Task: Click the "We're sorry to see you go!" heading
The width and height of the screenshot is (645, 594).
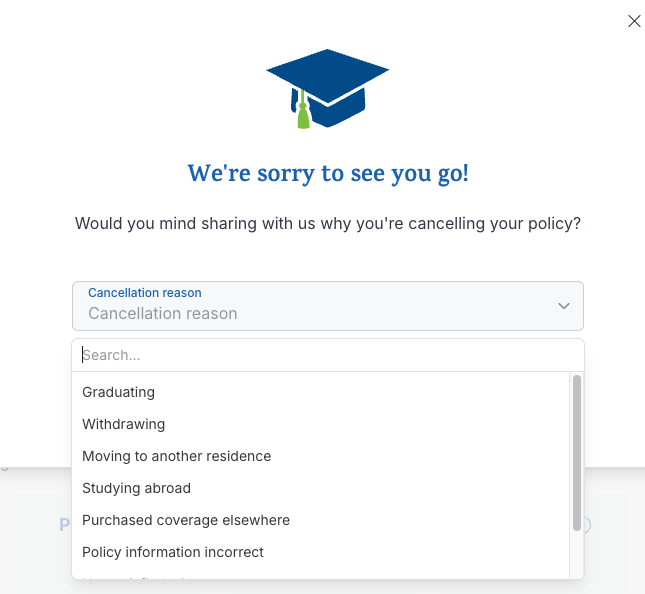Action: pos(328,173)
